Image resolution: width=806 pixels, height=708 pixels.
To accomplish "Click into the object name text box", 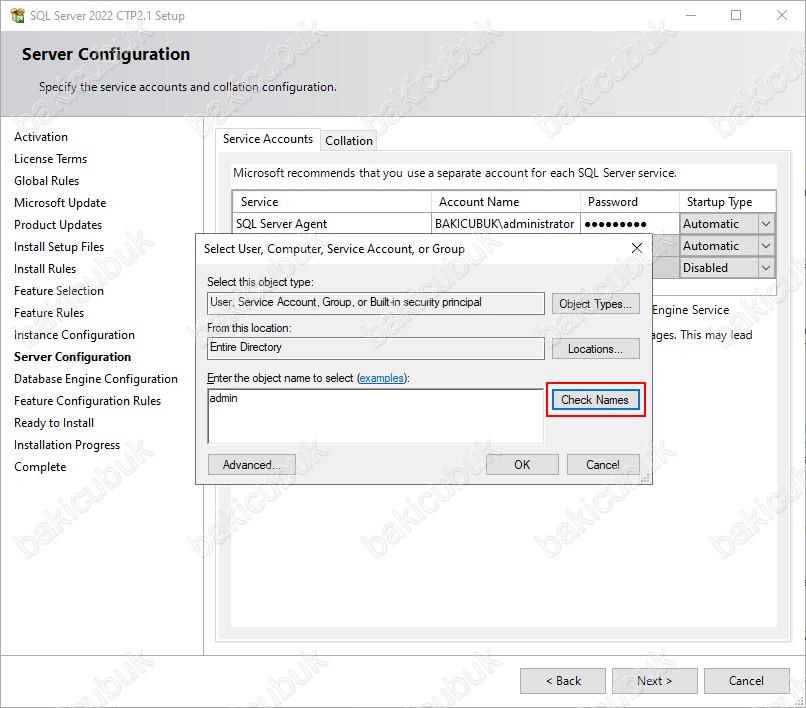I will 375,416.
